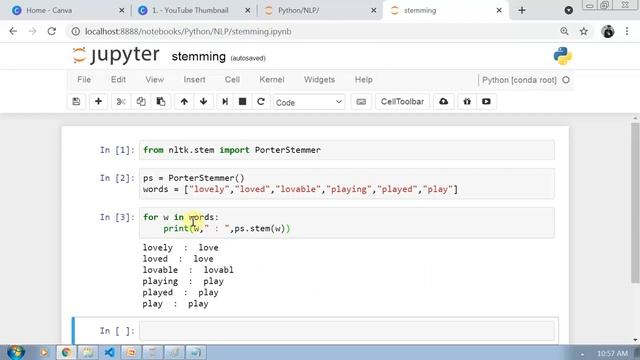Click the CellToolbar button

[x=402, y=102]
